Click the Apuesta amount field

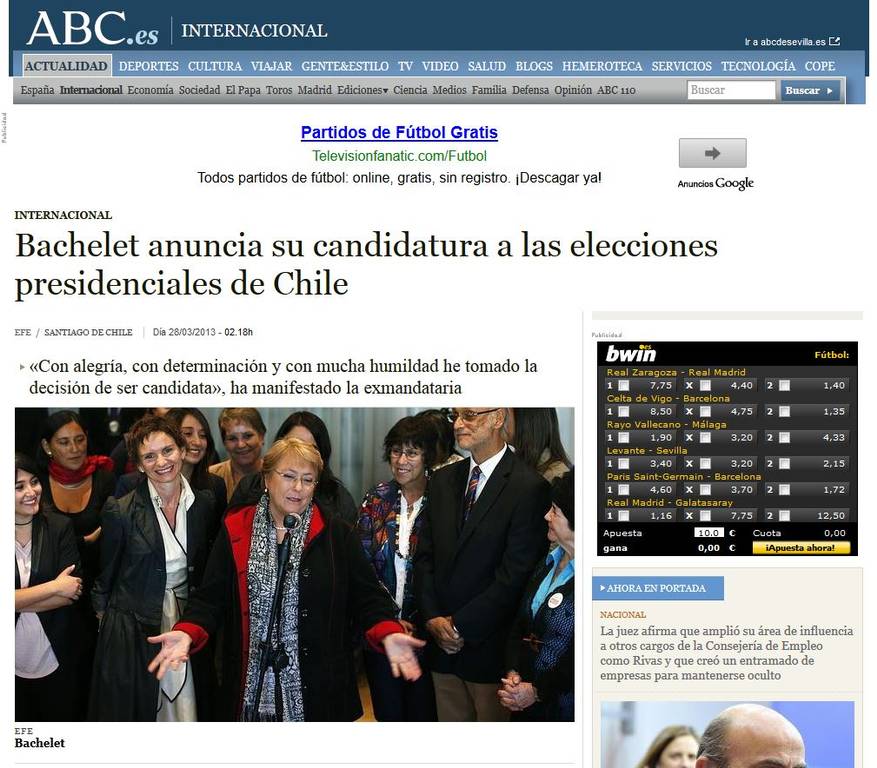(709, 533)
